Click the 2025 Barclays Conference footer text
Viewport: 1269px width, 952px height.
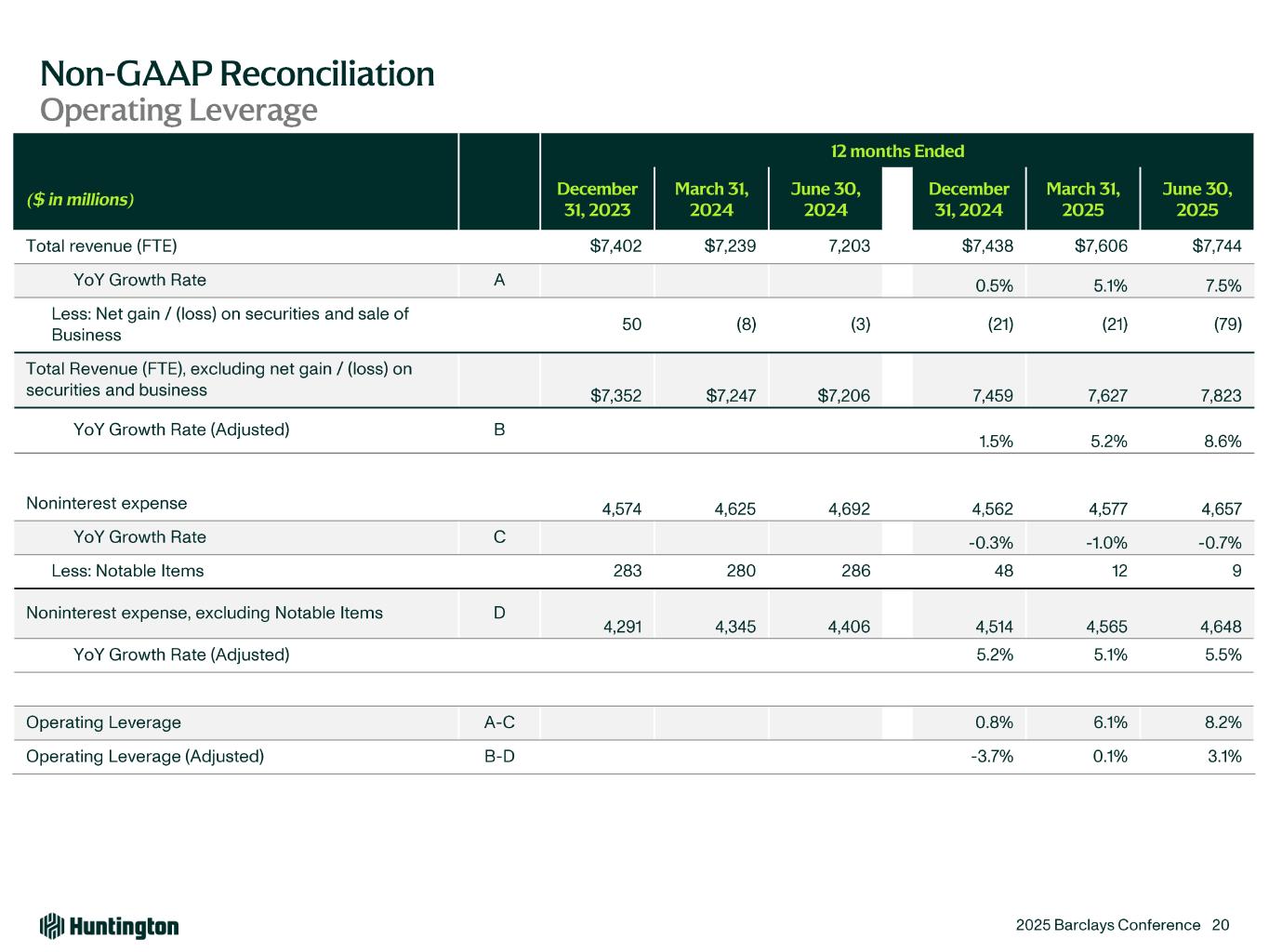1107,925
